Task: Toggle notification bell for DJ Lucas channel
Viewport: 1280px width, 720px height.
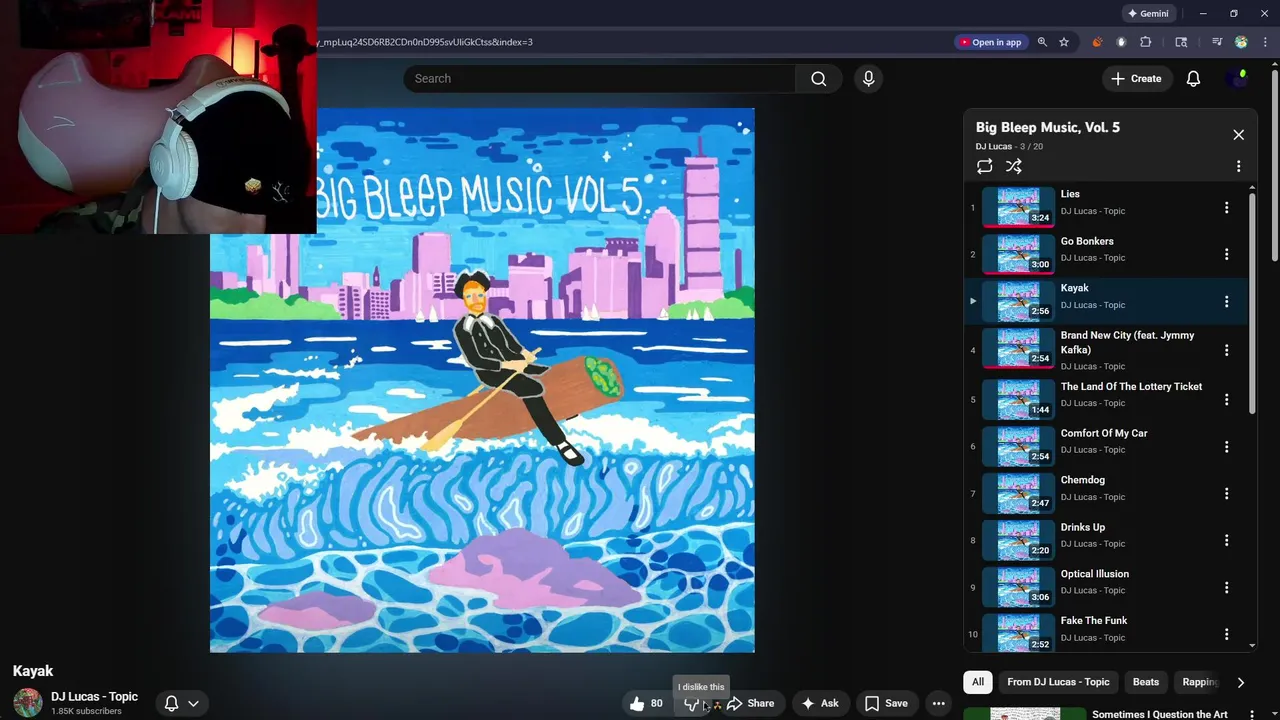Action: pos(171,703)
